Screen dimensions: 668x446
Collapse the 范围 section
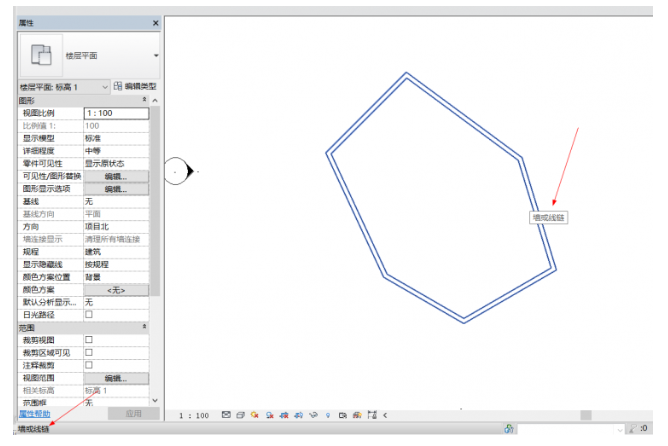click(x=144, y=327)
